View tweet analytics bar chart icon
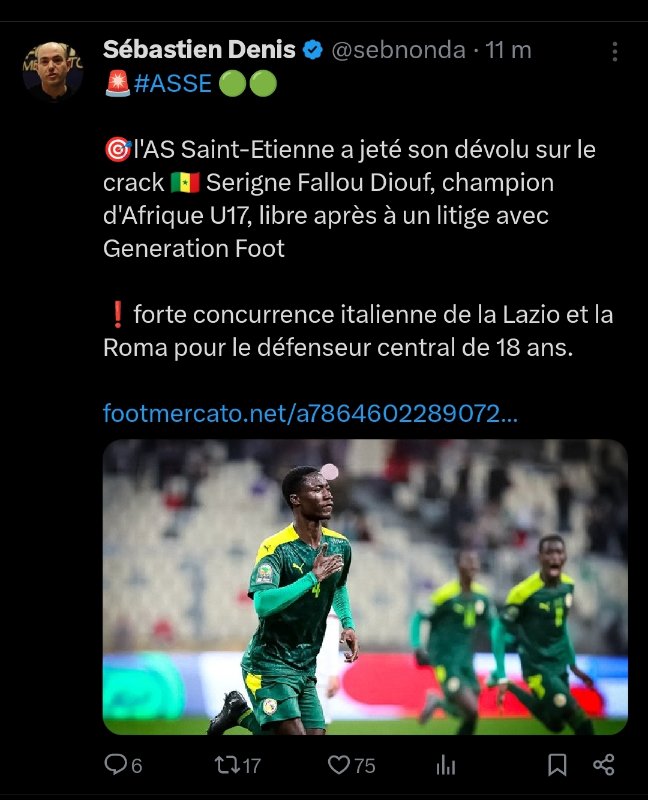Screen dimensions: 648x800 pos(446,765)
